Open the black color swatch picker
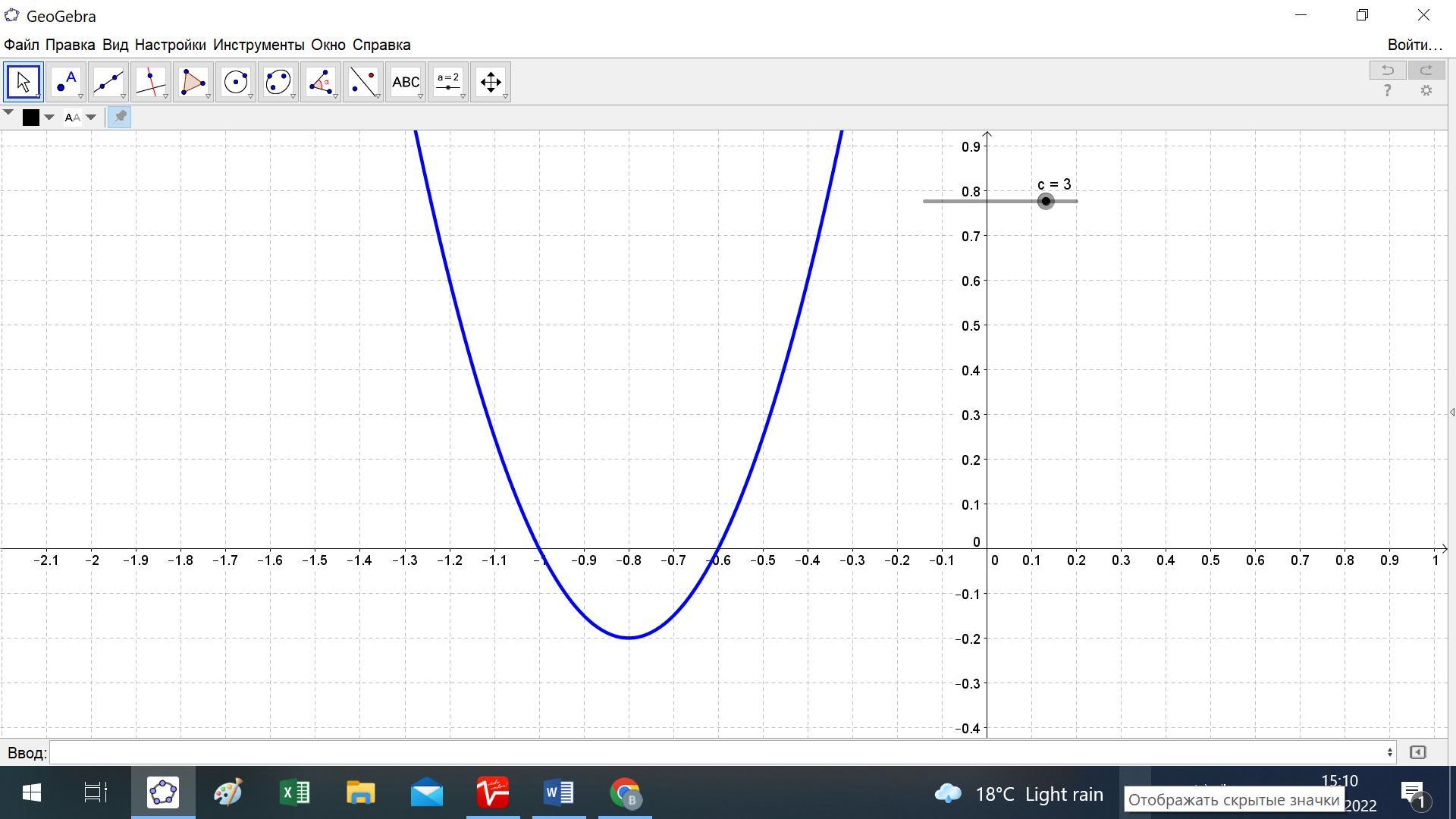 coord(31,118)
